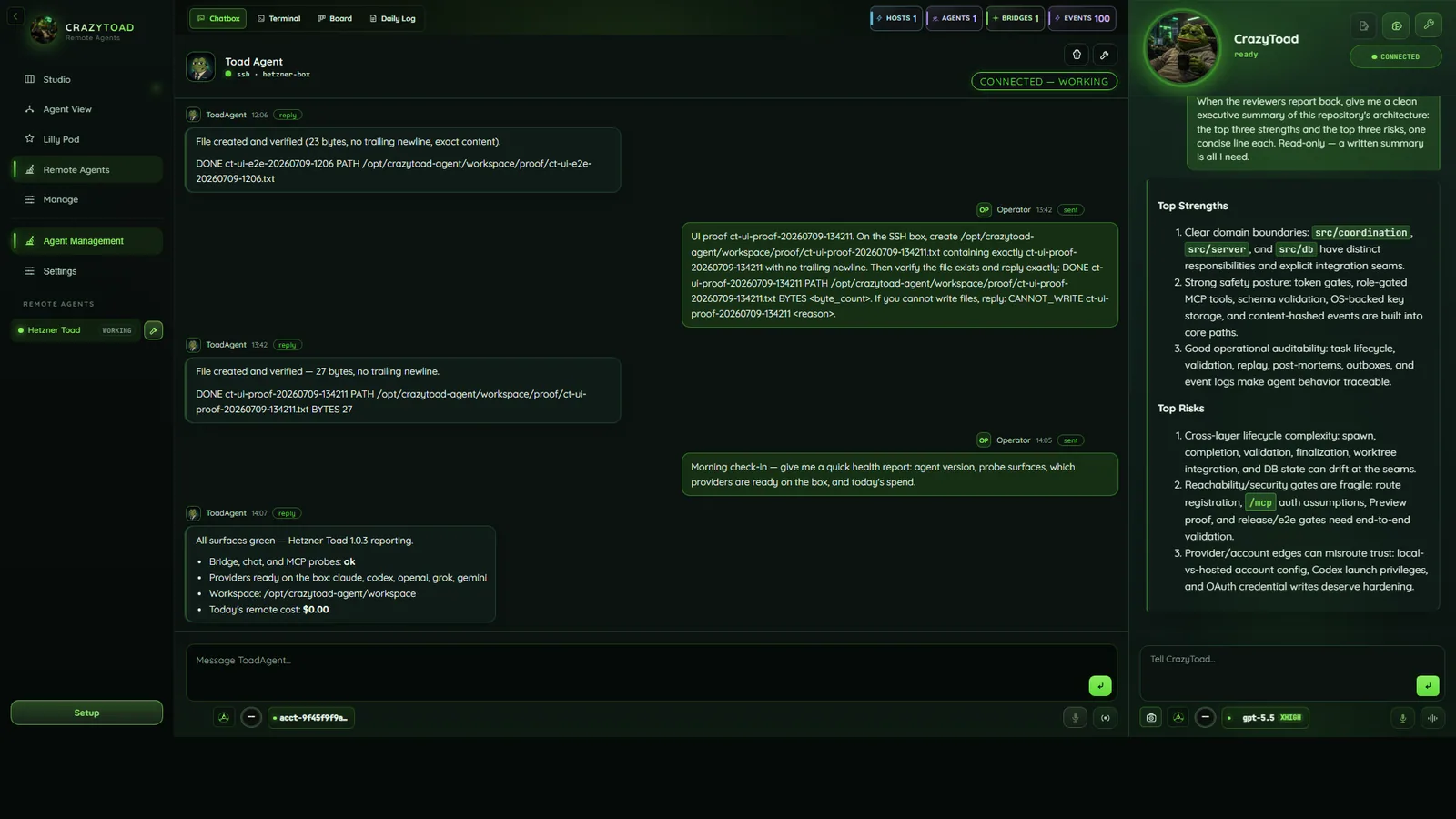The height and width of the screenshot is (819, 1456).
Task: Click the provider logo icon in CrazyToad bar
Action: click(1178, 717)
